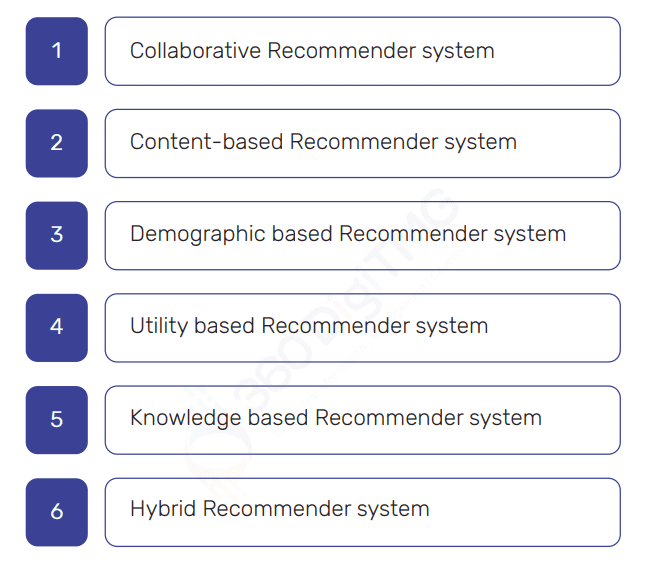The image size is (651, 565).
Task: Click the number 1 badge
Action: pyautogui.click(x=56, y=51)
